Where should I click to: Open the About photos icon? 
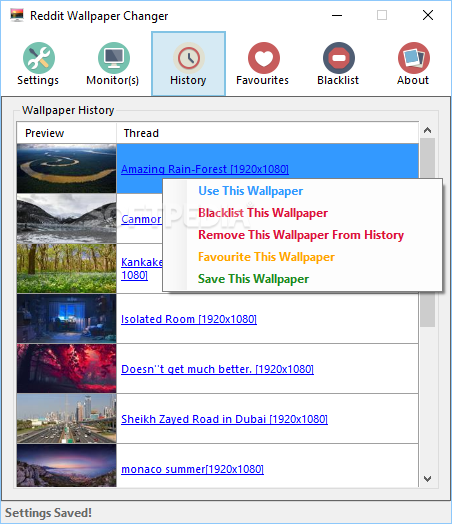point(414,58)
